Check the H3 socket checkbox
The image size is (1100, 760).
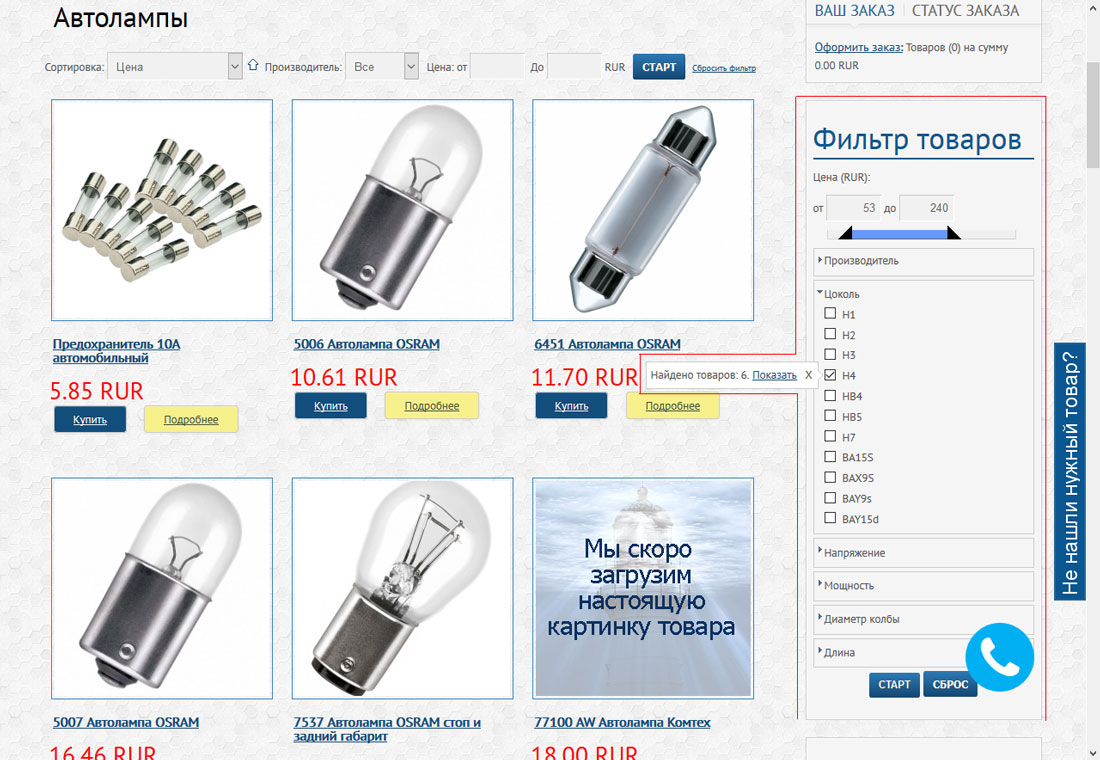pos(830,354)
